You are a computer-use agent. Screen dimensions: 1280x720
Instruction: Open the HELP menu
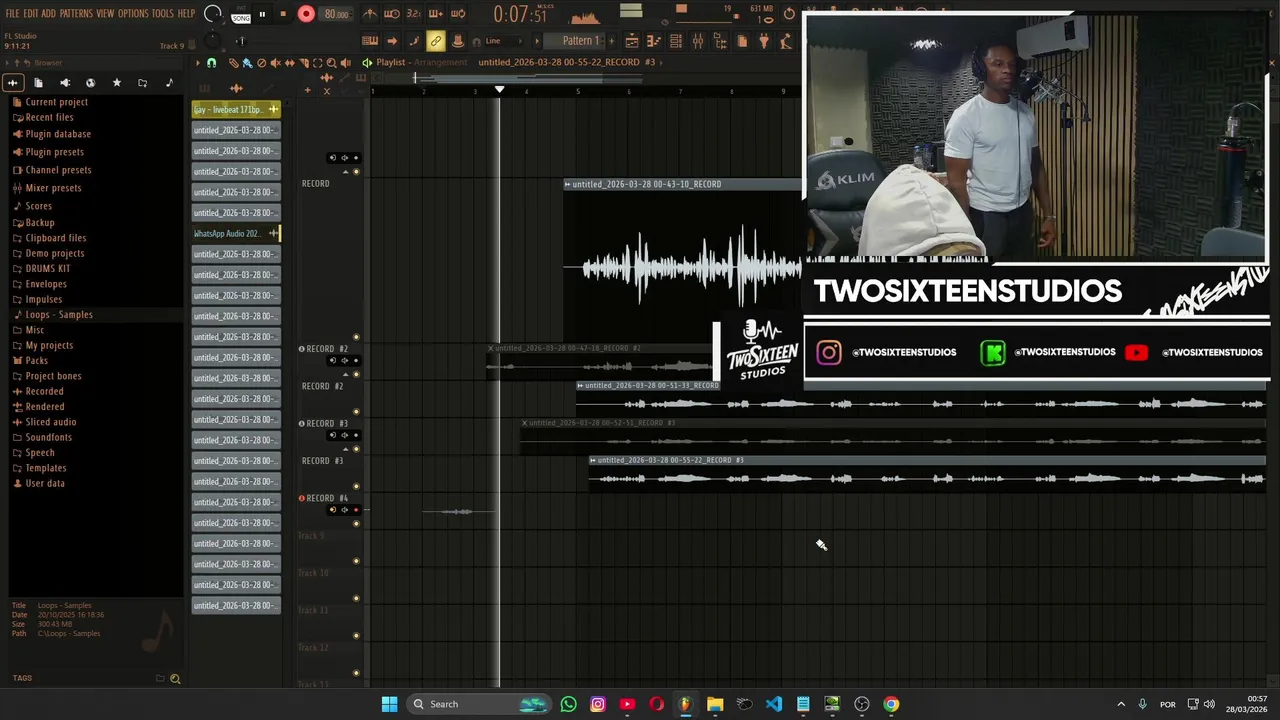187,14
